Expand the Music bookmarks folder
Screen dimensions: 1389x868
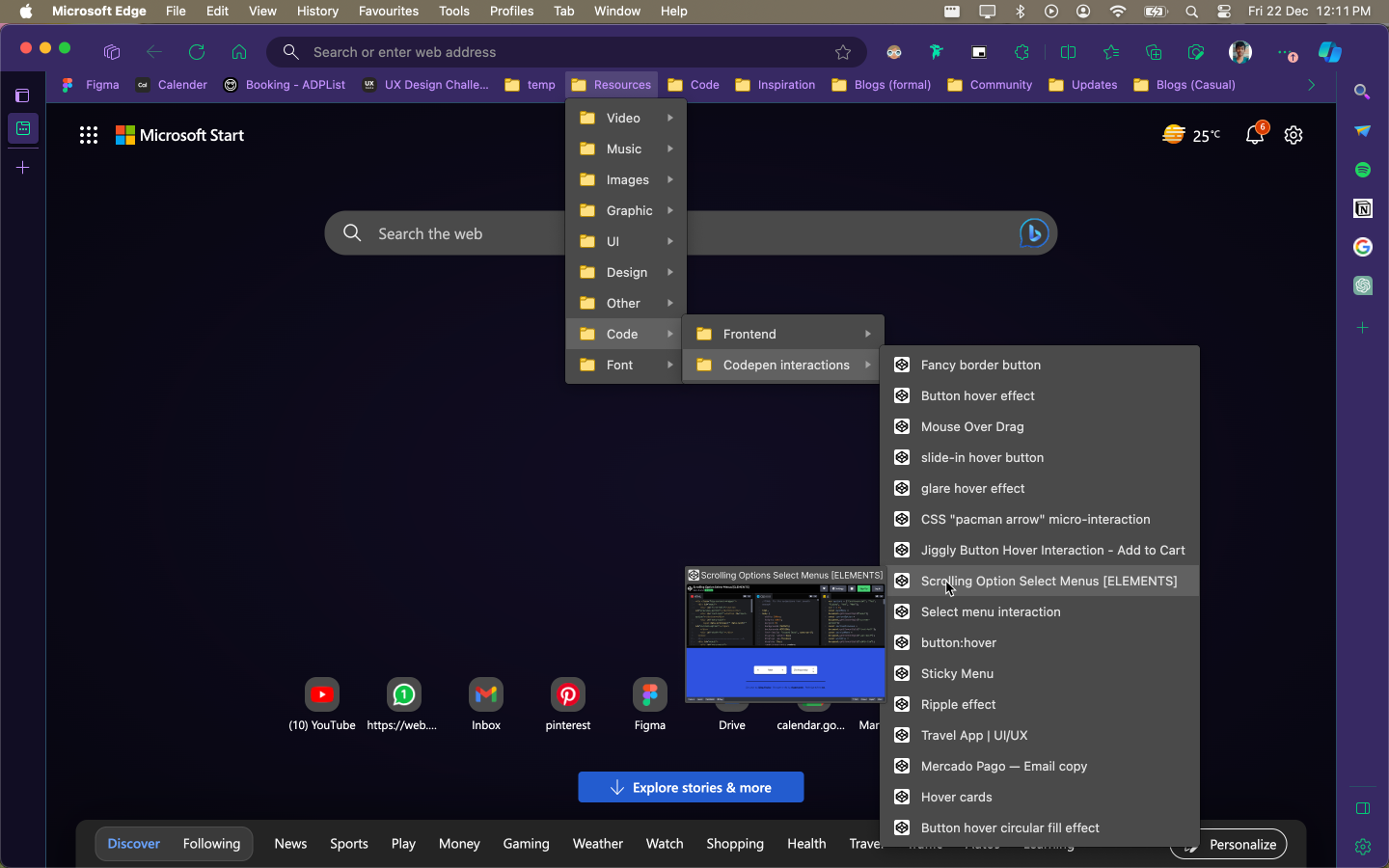click(626, 149)
